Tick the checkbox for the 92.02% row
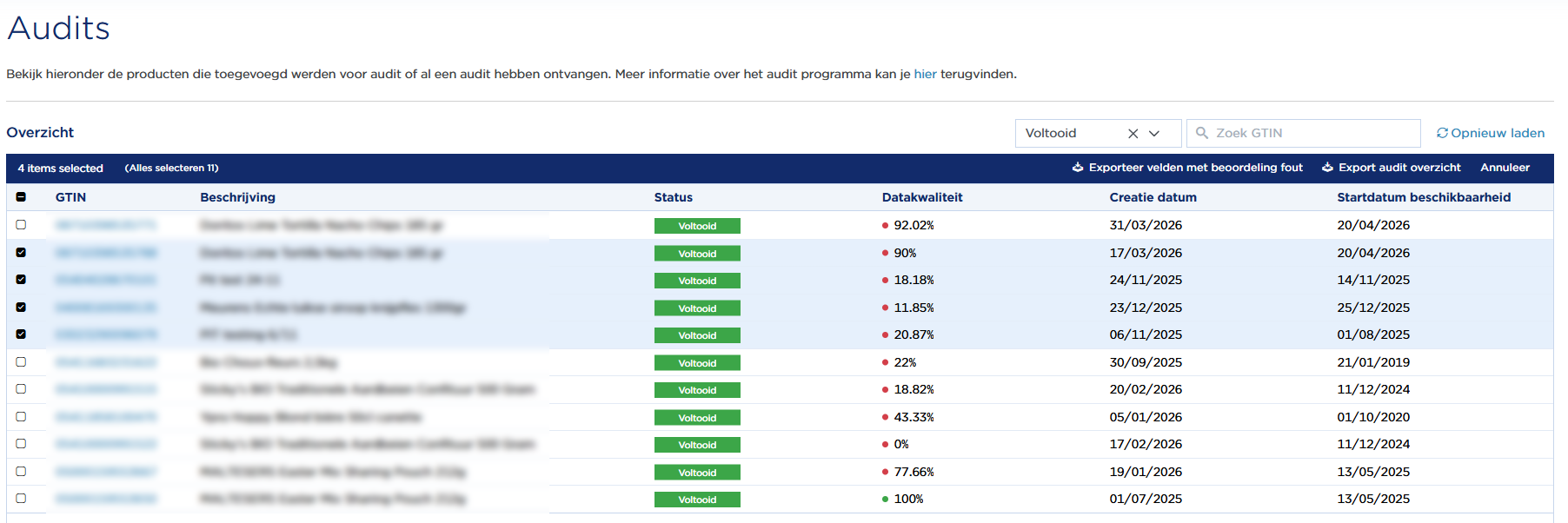This screenshot has height=523, width=1568. point(21,225)
